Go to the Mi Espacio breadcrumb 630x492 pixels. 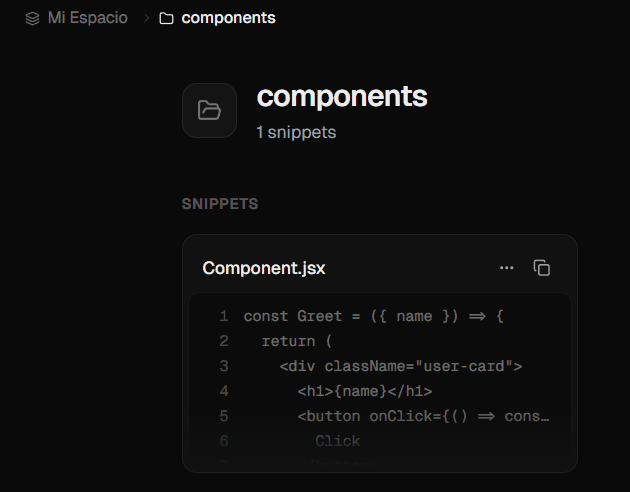[x=88, y=18]
